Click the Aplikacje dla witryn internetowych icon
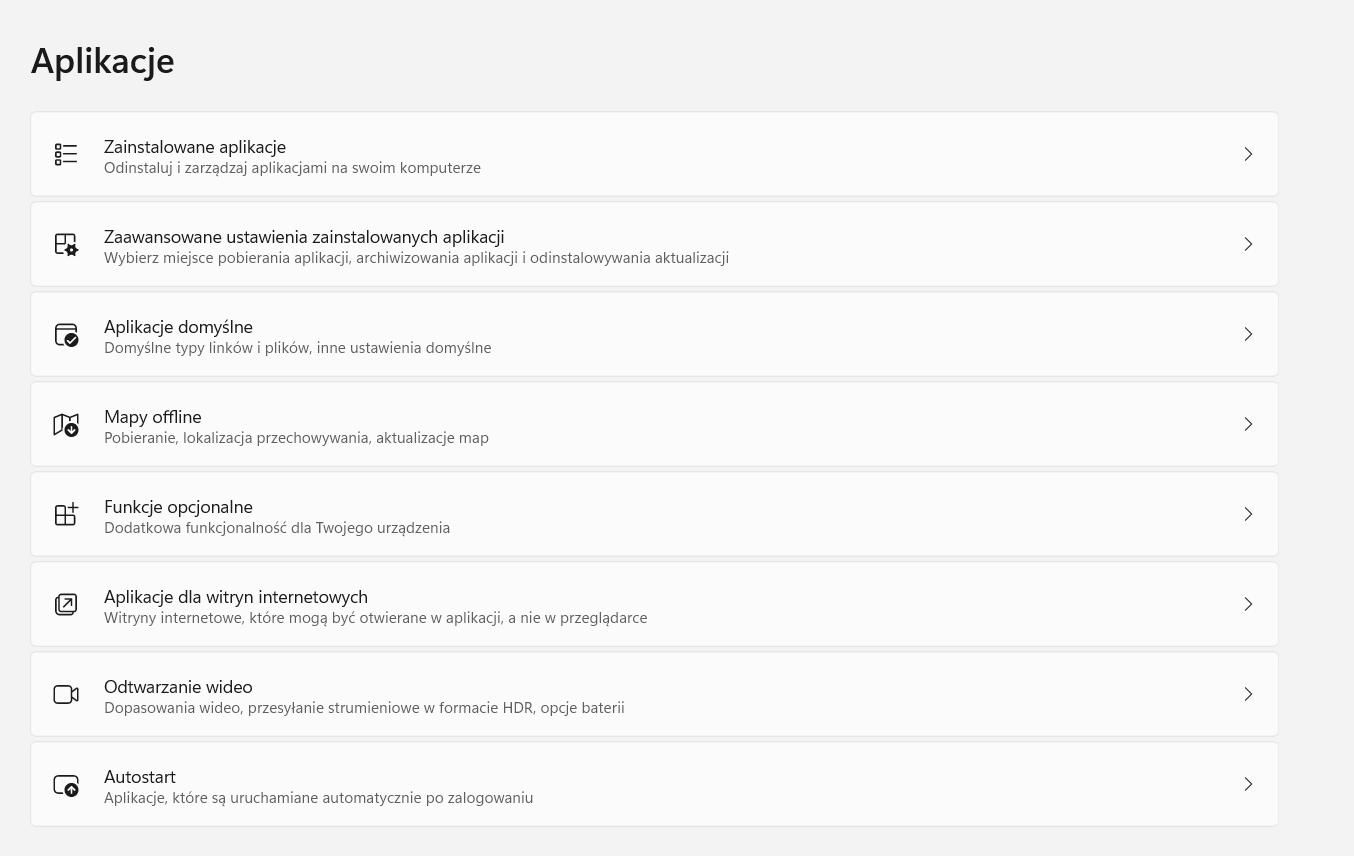The image size is (1354, 856). [x=66, y=604]
